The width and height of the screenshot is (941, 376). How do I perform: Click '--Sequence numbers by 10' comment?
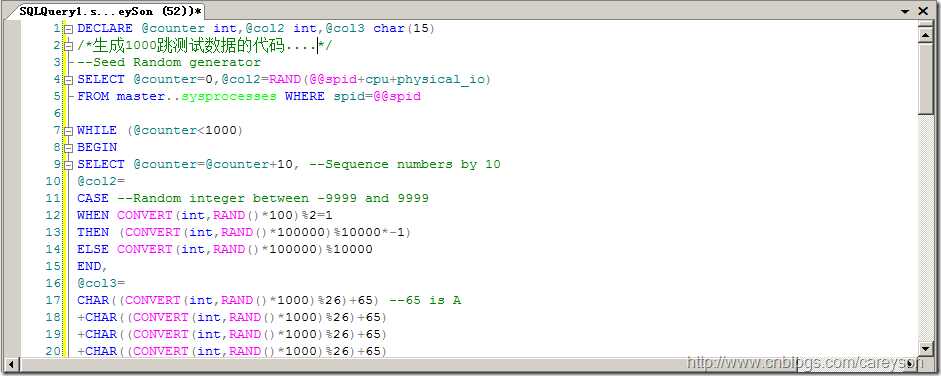(x=405, y=164)
